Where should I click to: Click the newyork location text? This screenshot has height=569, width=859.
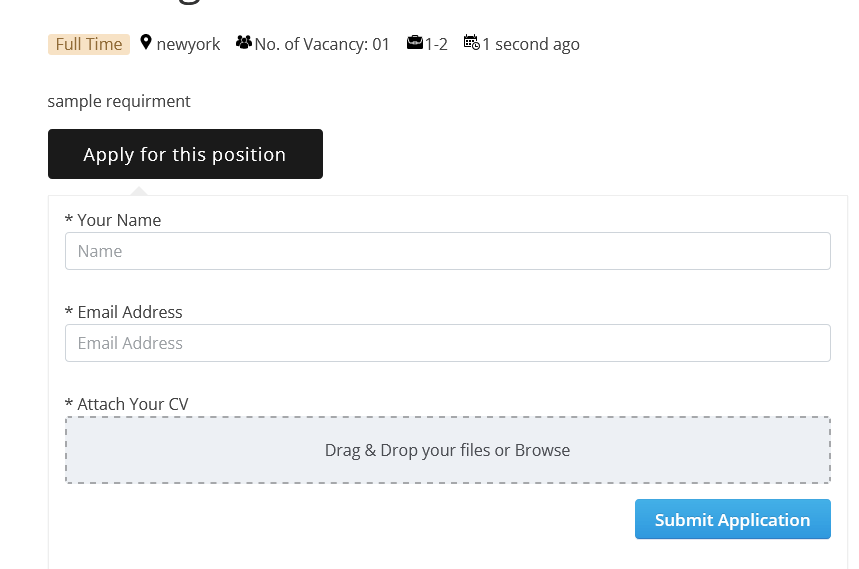(188, 44)
